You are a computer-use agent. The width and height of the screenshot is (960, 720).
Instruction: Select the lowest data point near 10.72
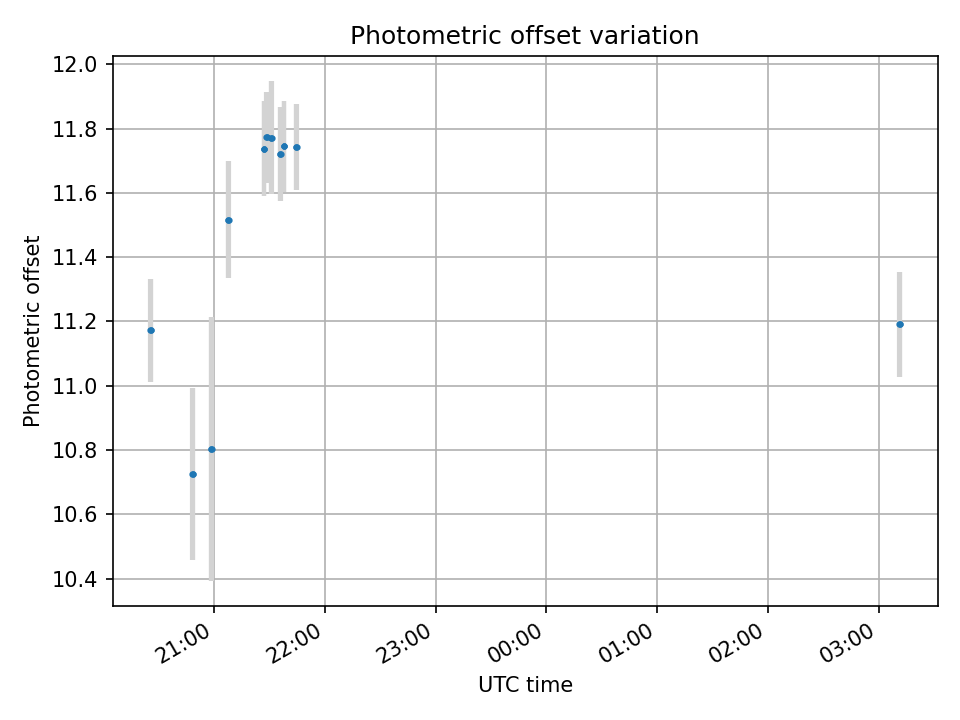click(x=193, y=474)
